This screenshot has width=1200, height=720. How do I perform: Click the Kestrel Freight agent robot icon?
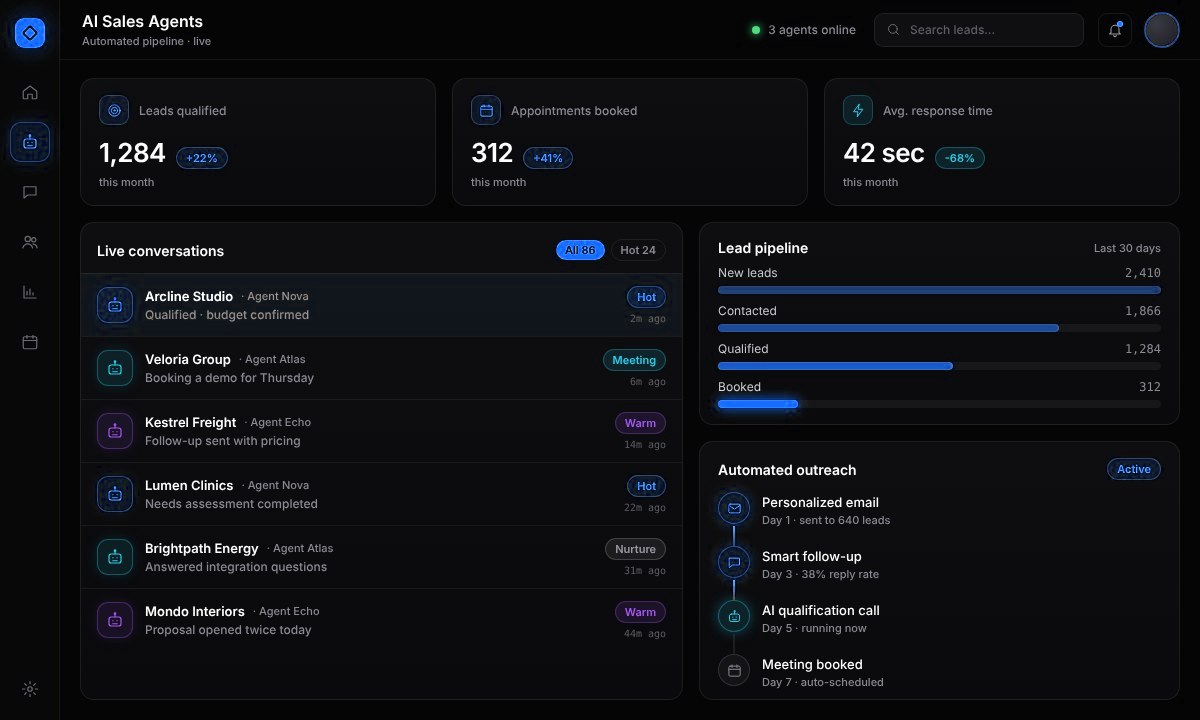[x=115, y=431]
